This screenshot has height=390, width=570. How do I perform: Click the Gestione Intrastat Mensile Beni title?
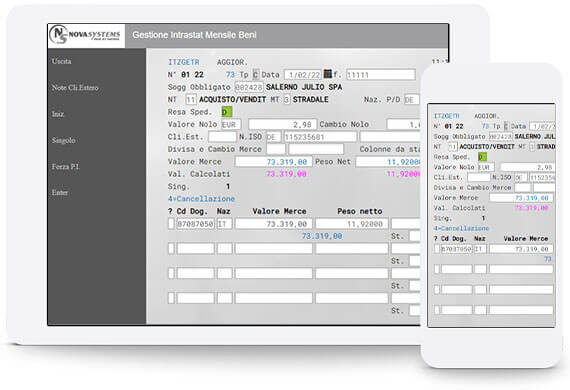(194, 35)
